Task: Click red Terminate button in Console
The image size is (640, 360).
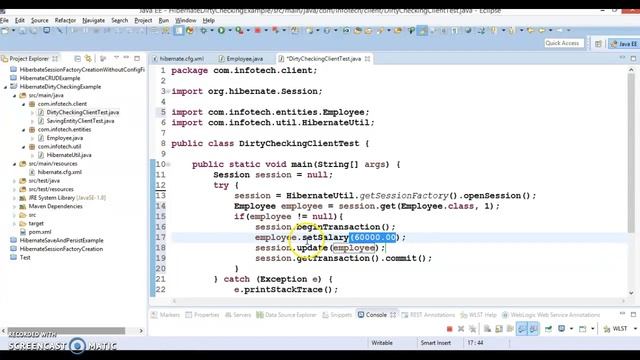Action: point(449,329)
